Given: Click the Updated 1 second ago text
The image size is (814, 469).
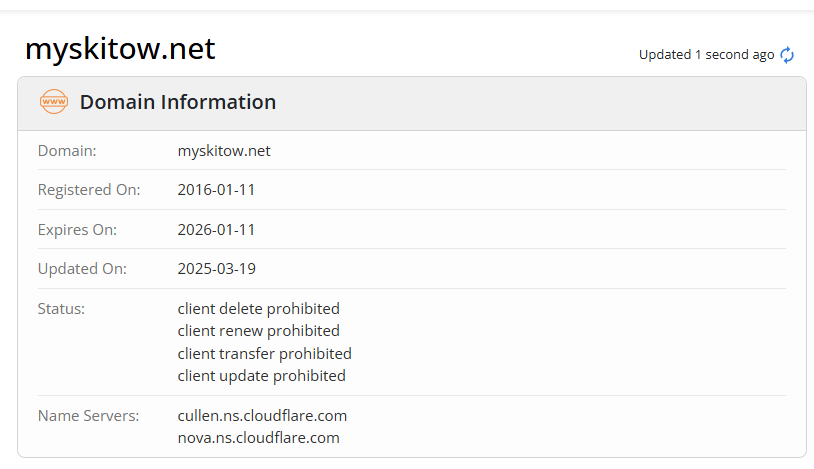Looking at the screenshot, I should [707, 55].
